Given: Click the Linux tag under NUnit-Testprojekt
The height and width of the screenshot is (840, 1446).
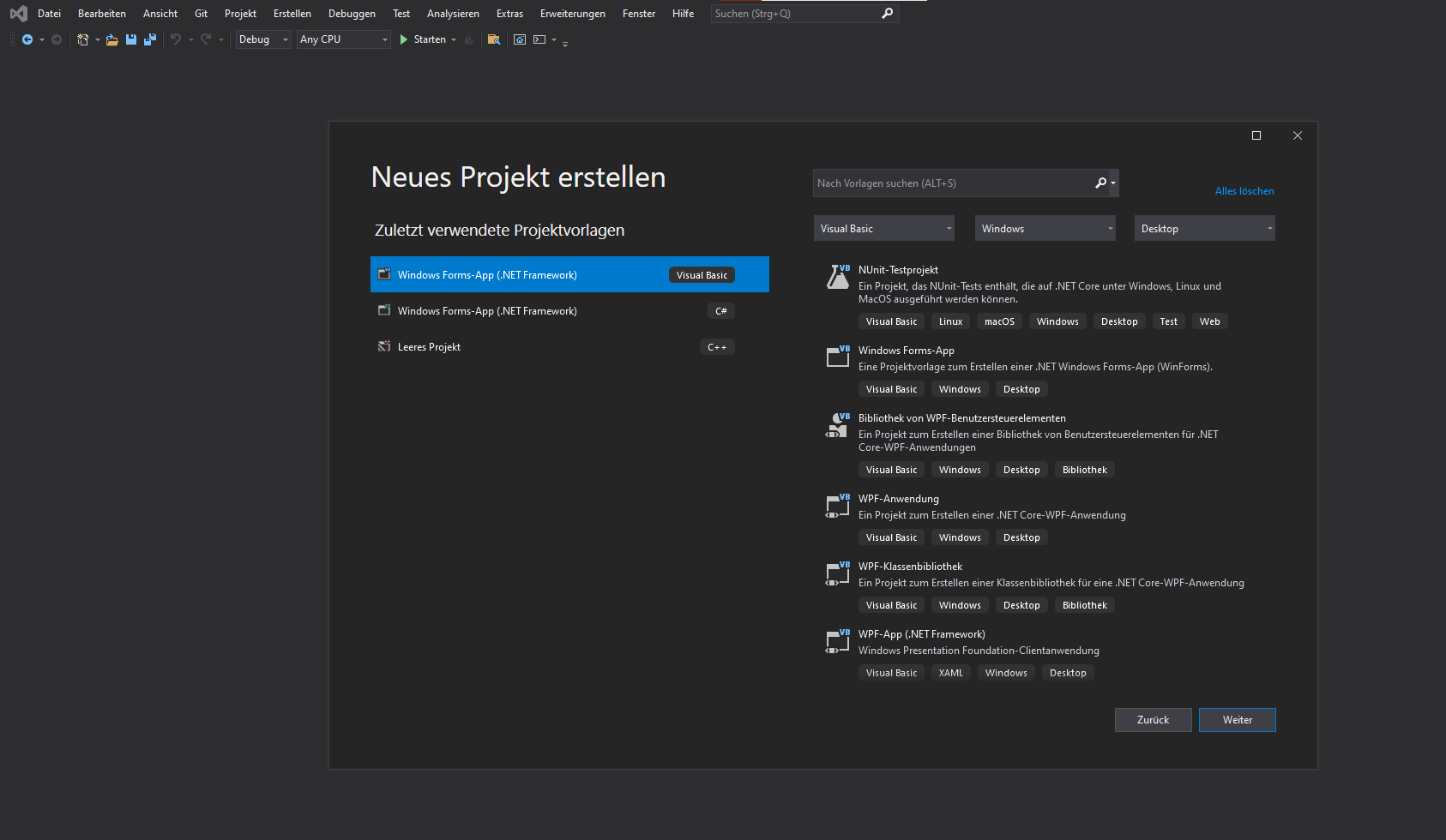Looking at the screenshot, I should 950,321.
